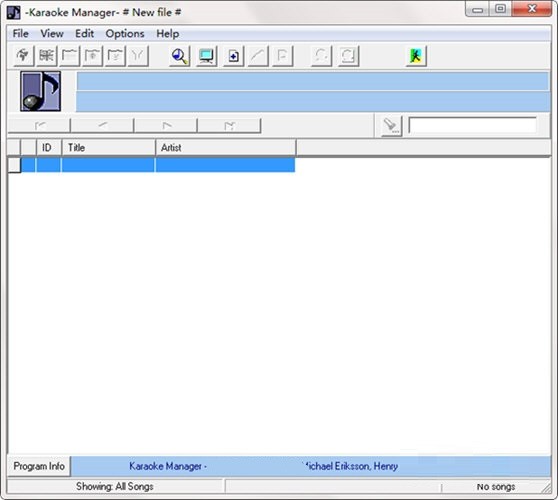This screenshot has width=558, height=500.
Task: Click the search text input field
Action: click(x=473, y=126)
